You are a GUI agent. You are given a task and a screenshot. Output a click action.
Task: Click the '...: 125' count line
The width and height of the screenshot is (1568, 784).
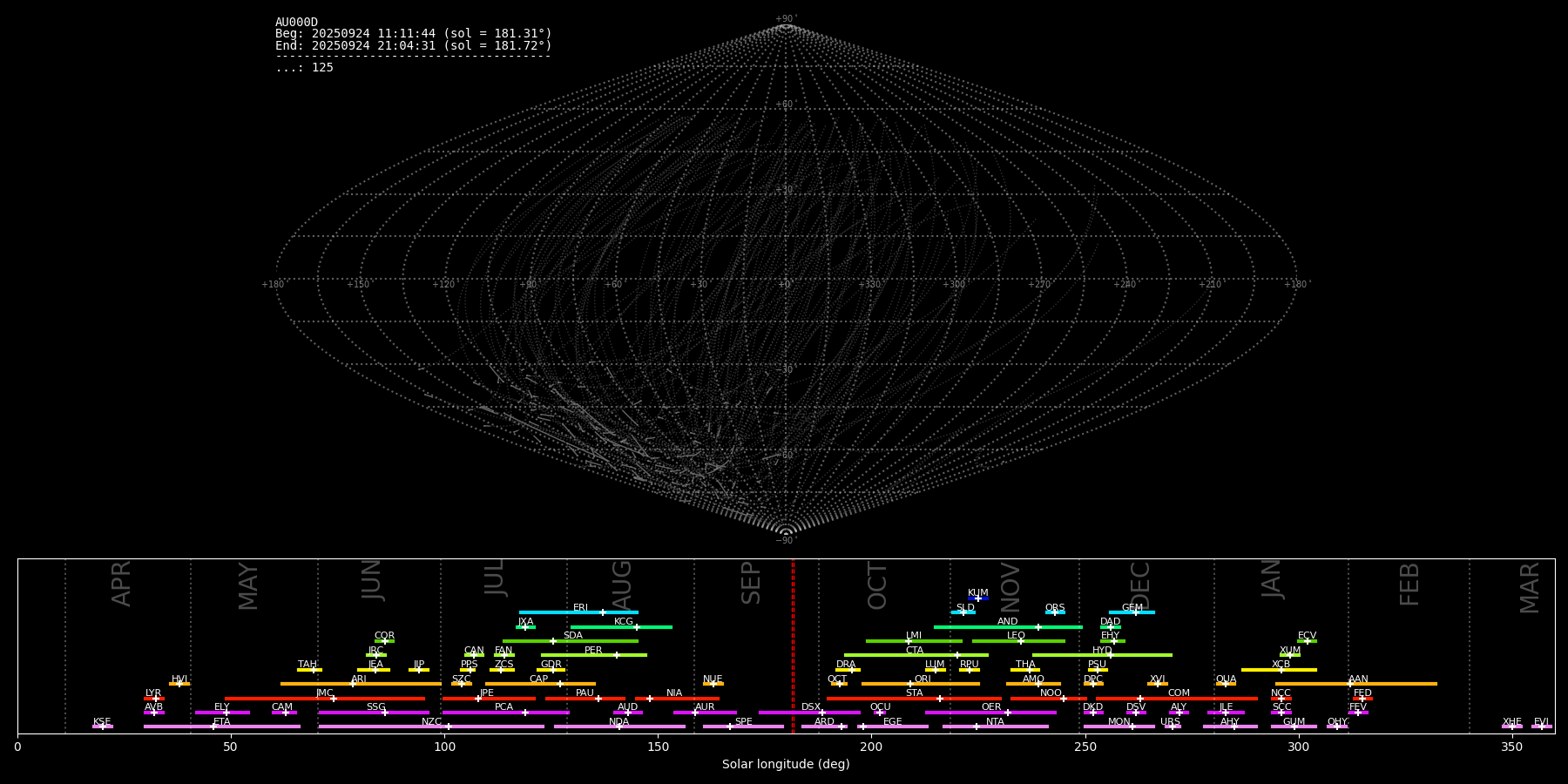(x=304, y=68)
